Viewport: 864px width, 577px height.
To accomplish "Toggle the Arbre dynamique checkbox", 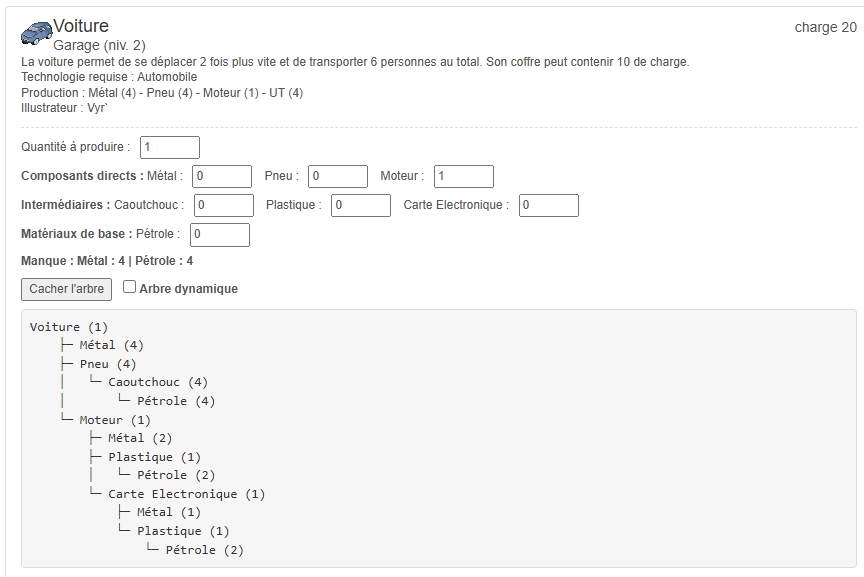I will click(x=130, y=288).
